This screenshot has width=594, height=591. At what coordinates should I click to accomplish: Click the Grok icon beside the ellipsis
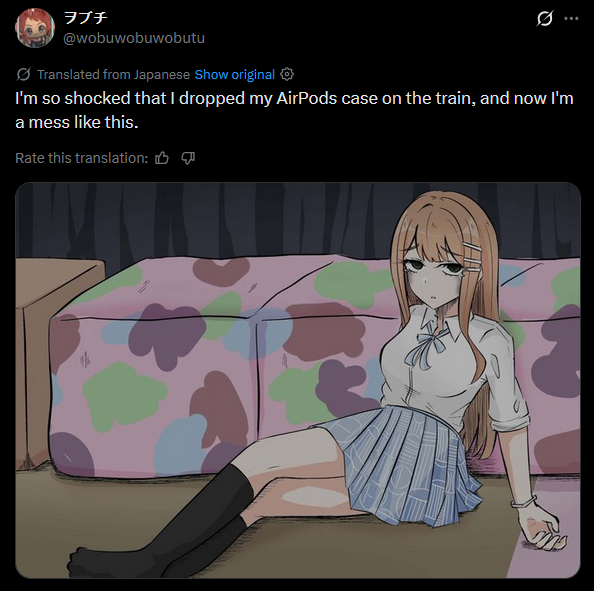pyautogui.click(x=545, y=18)
